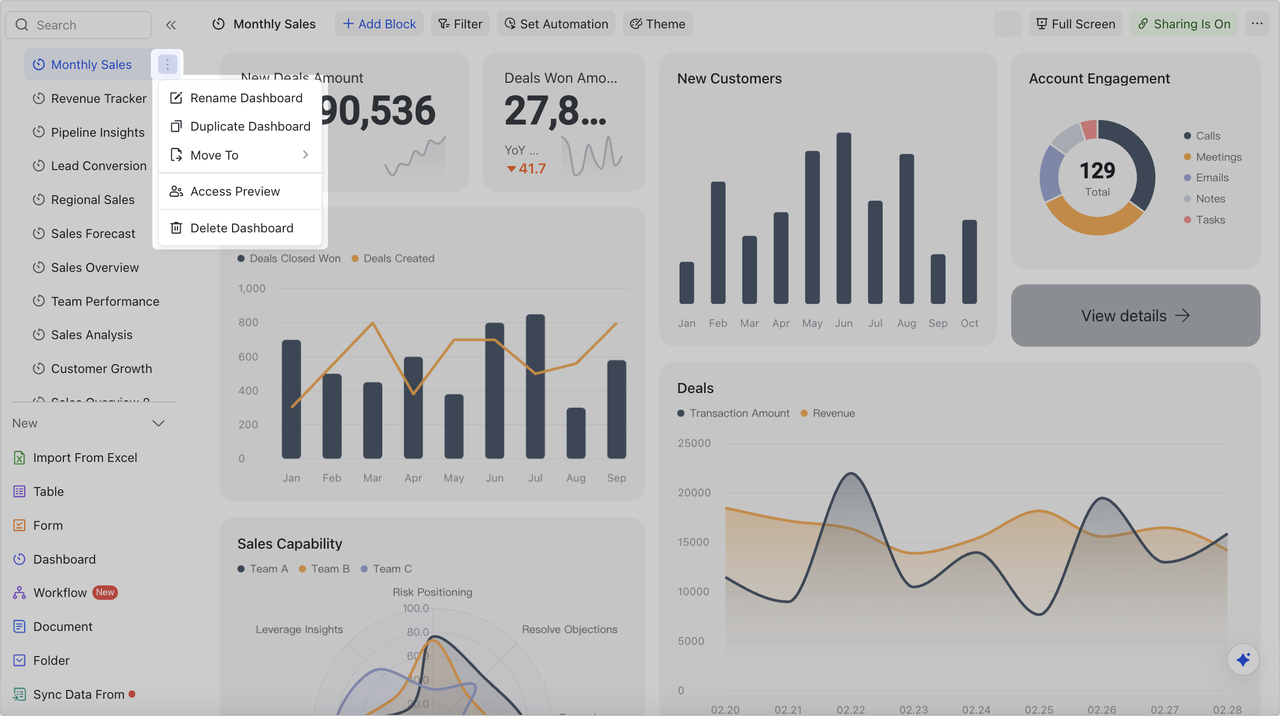
Task: Click the Sharing Is On button
Action: (x=1184, y=24)
